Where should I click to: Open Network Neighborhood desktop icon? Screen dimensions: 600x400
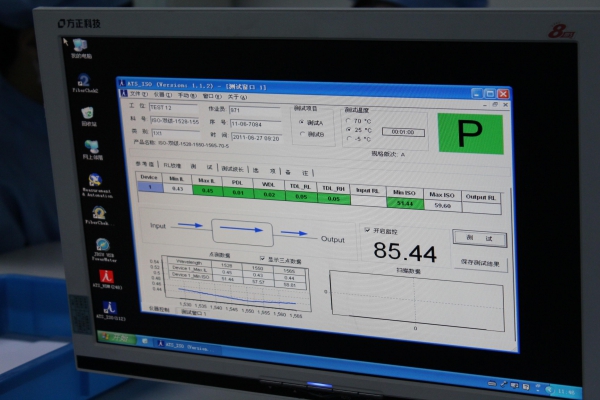tap(92, 150)
